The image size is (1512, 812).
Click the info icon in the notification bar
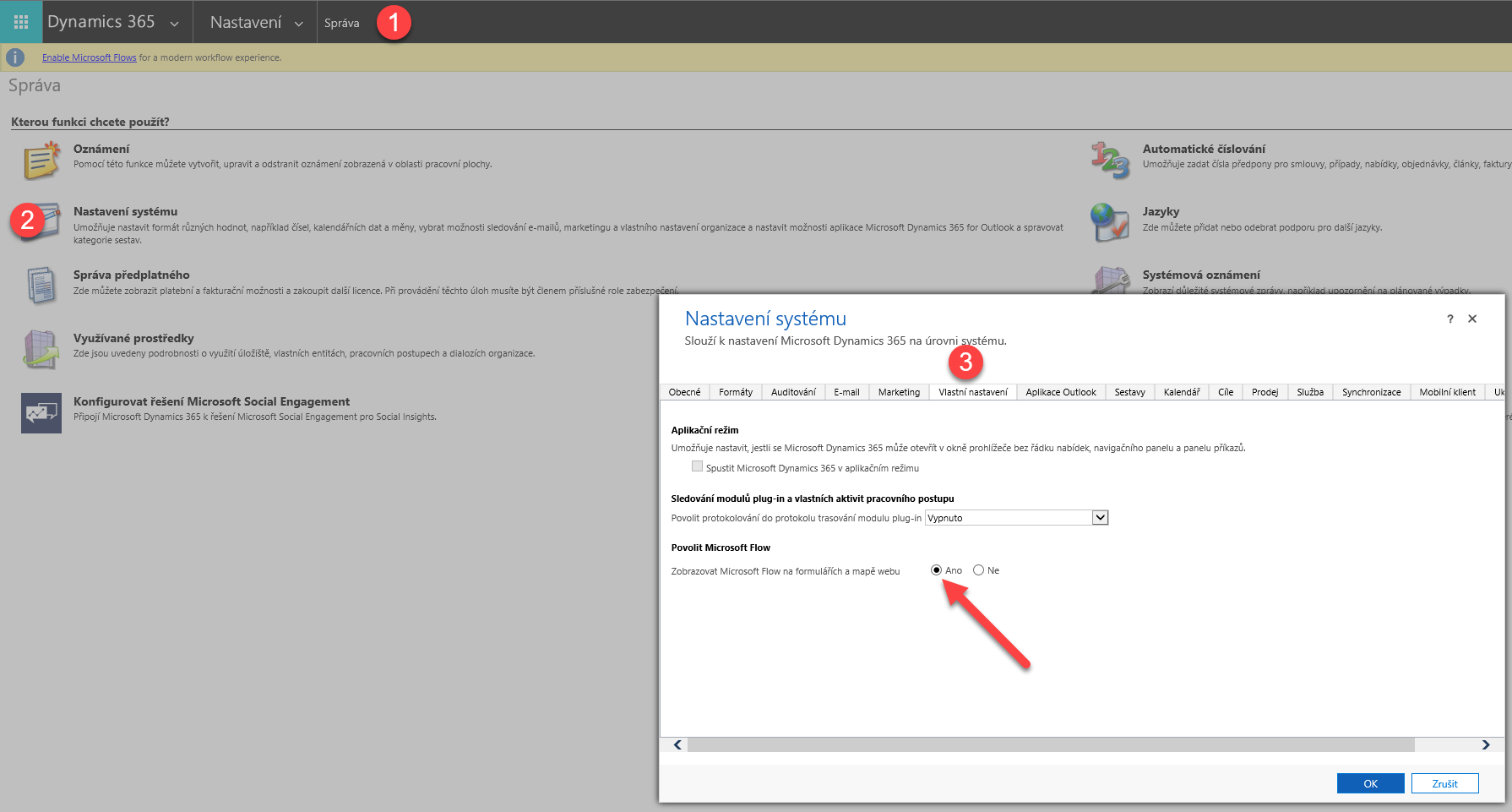15,57
